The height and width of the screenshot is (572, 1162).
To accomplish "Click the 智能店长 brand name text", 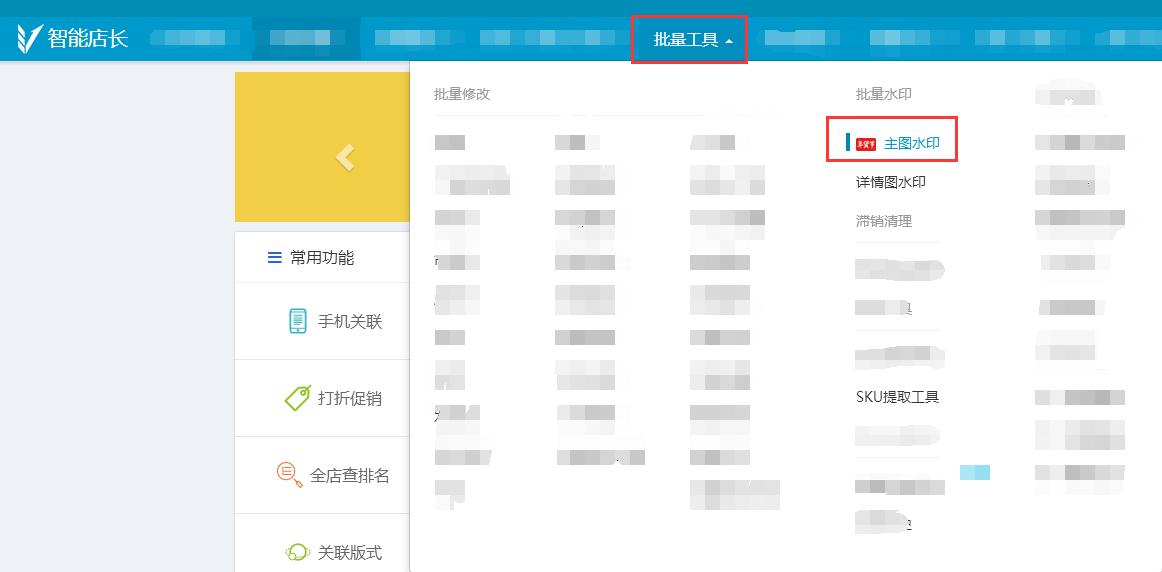I will (87, 38).
